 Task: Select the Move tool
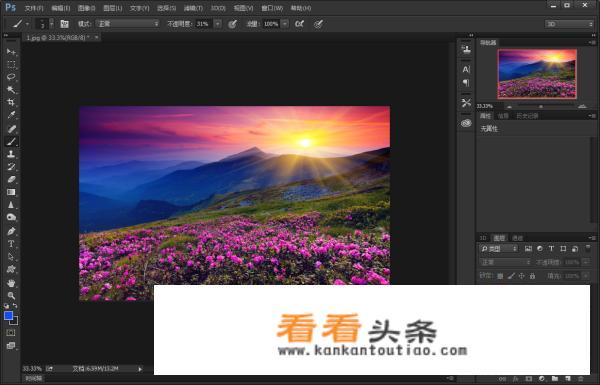point(11,52)
